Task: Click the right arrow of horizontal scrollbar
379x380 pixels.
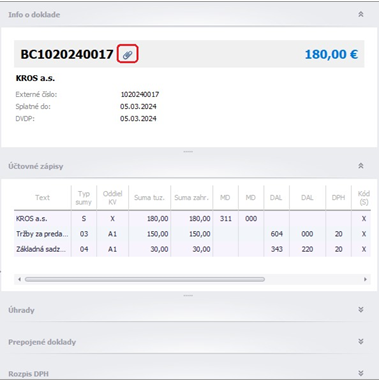Action: (x=365, y=279)
